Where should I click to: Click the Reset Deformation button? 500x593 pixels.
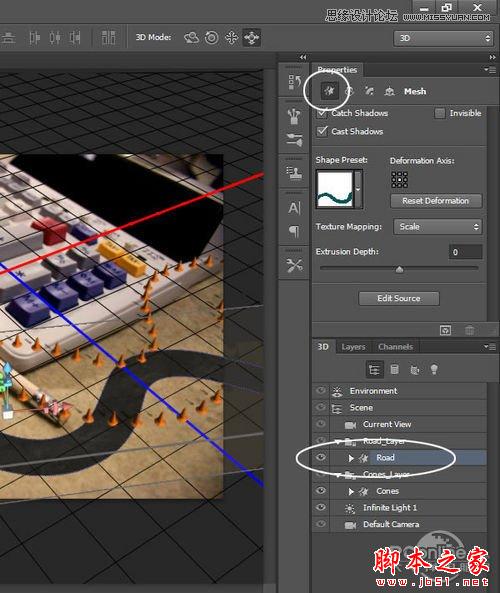tap(436, 201)
